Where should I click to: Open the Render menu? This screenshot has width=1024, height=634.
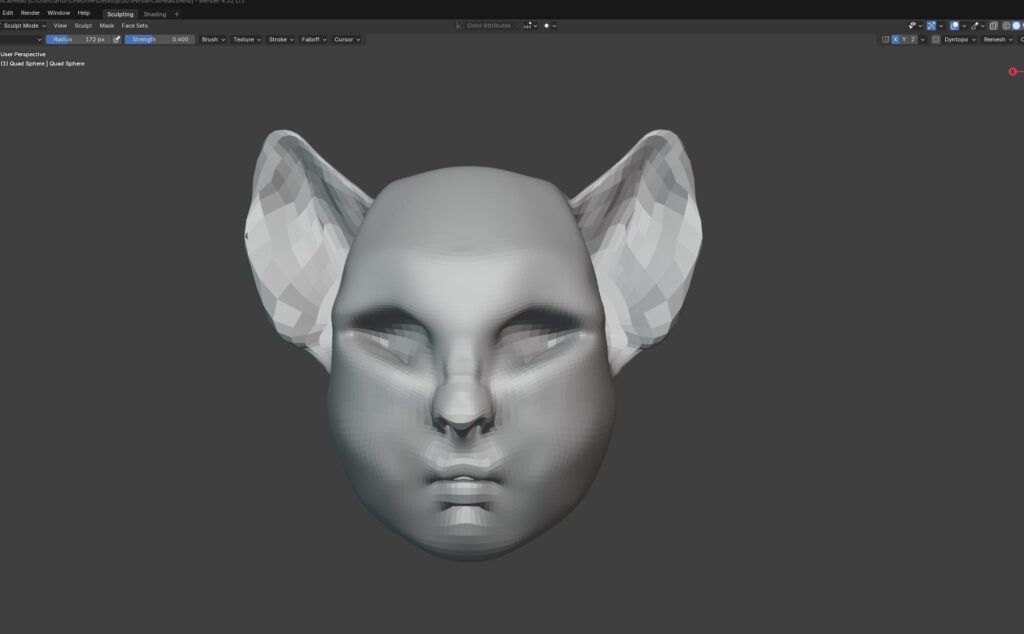pos(30,13)
